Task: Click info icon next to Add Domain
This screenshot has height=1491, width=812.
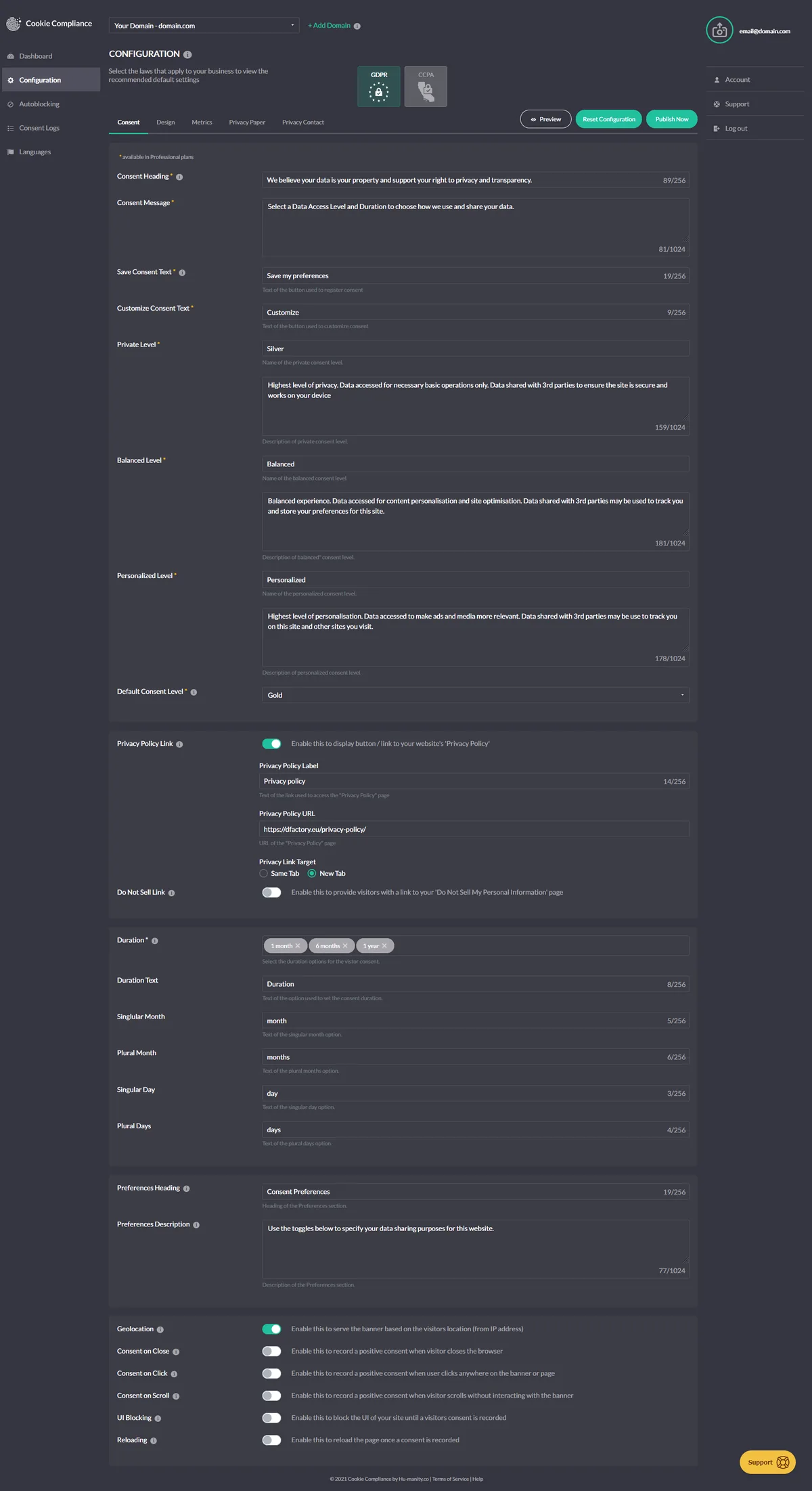Action: 357,26
